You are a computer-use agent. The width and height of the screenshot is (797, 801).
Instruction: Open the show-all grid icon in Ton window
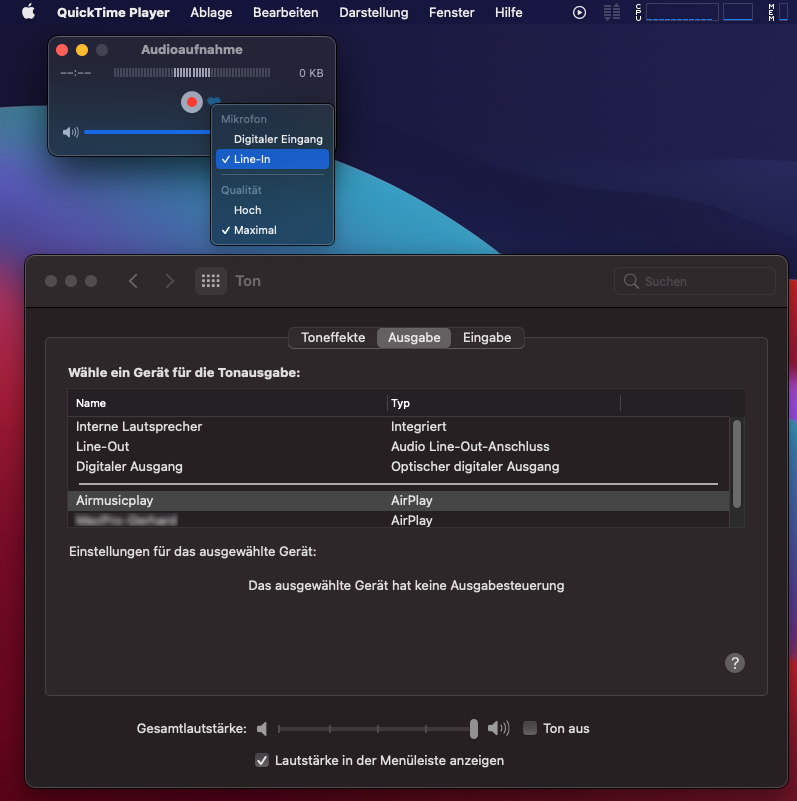tap(210, 281)
